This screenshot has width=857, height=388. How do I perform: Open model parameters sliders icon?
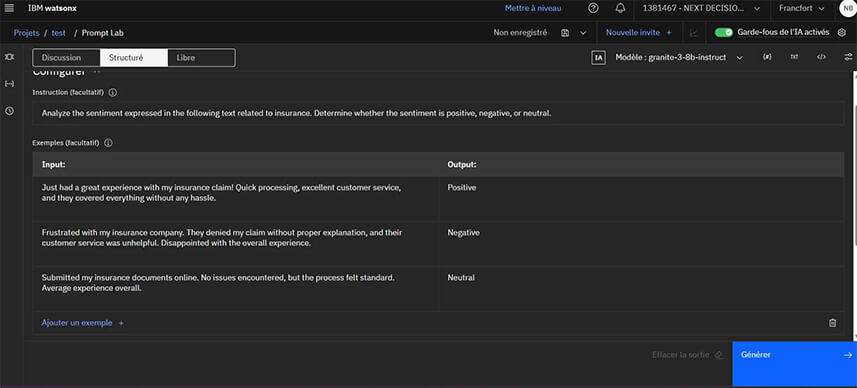coord(848,57)
